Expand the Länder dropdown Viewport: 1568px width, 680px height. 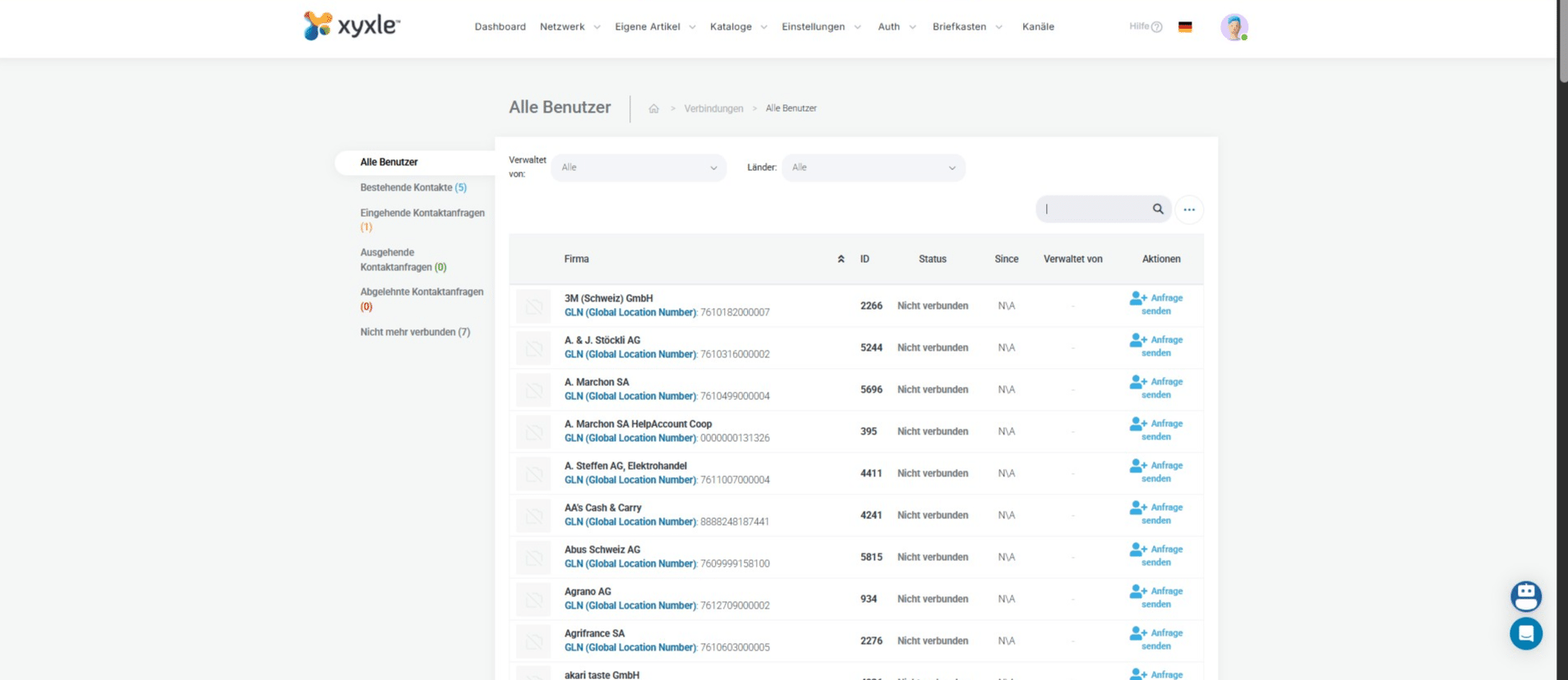click(873, 168)
